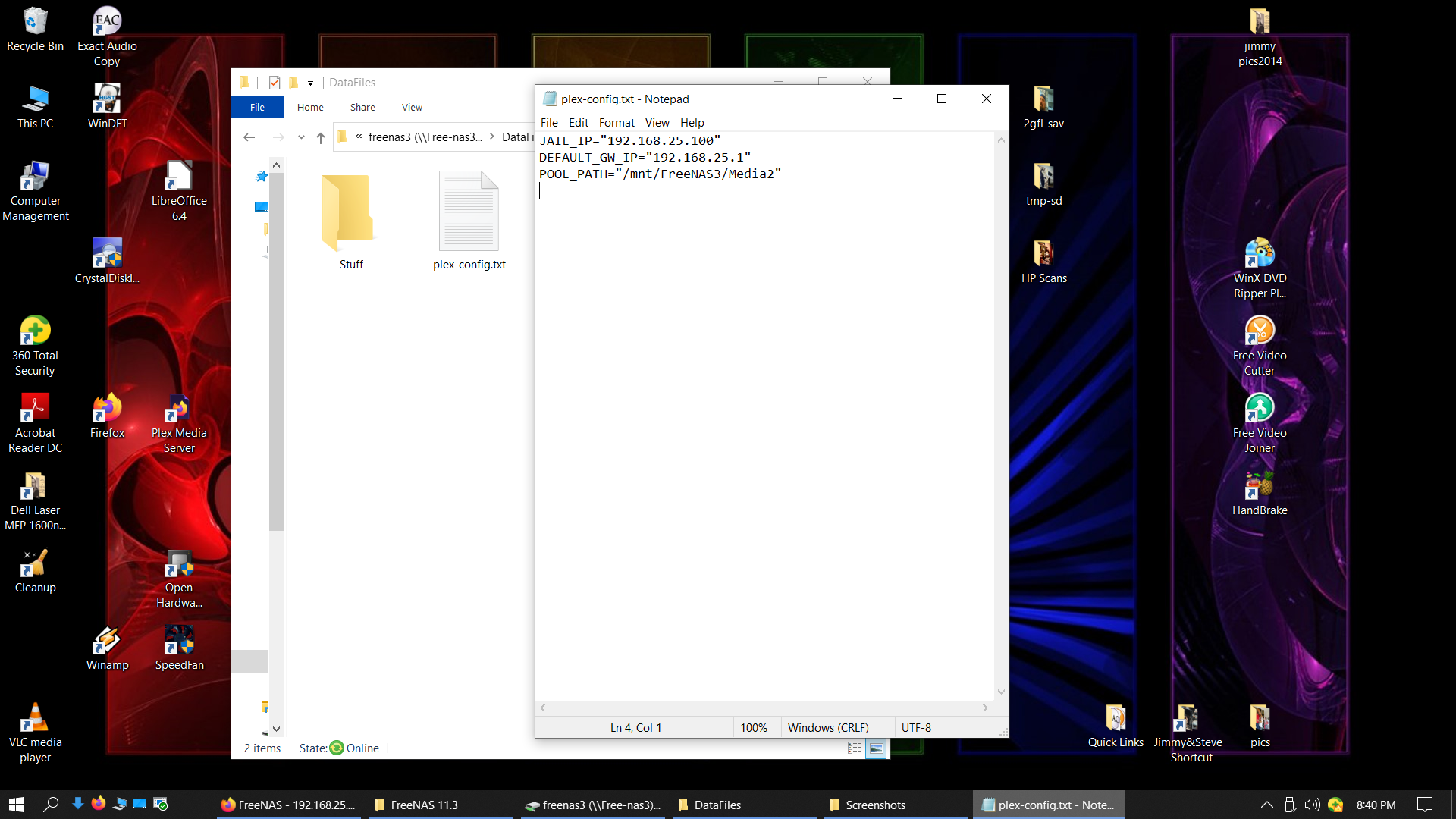Switch to Explorer Home ribbon tab
The width and height of the screenshot is (1456, 819).
tap(310, 107)
